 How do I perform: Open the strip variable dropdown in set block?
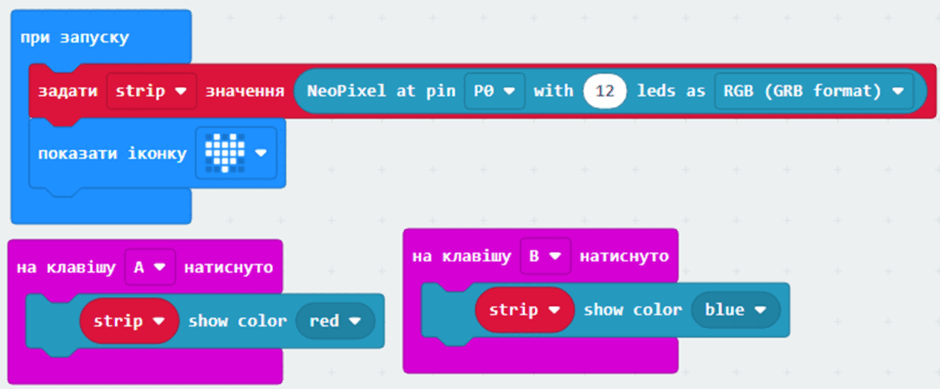(152, 92)
